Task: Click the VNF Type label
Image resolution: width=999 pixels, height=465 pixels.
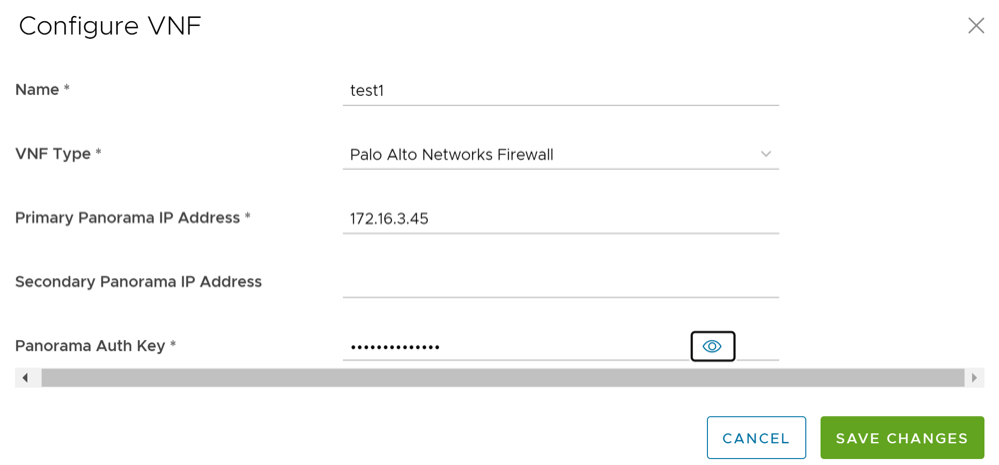Action: pyautogui.click(x=53, y=154)
